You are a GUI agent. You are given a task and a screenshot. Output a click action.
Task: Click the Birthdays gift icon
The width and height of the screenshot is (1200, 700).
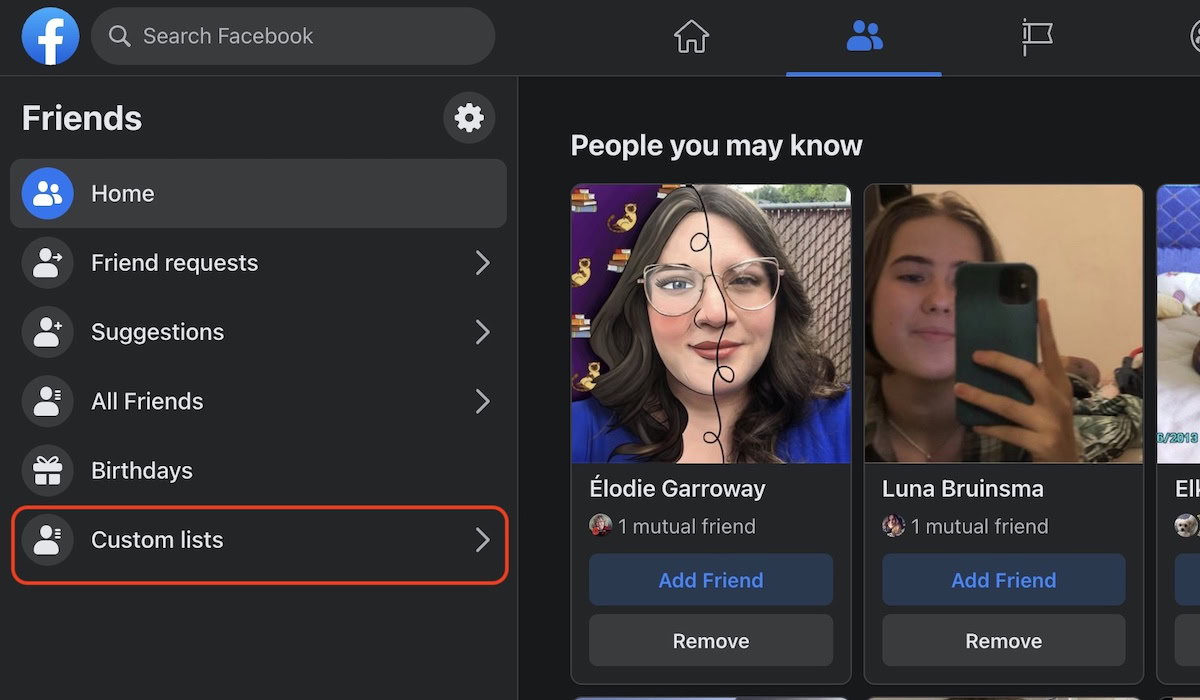click(x=47, y=471)
